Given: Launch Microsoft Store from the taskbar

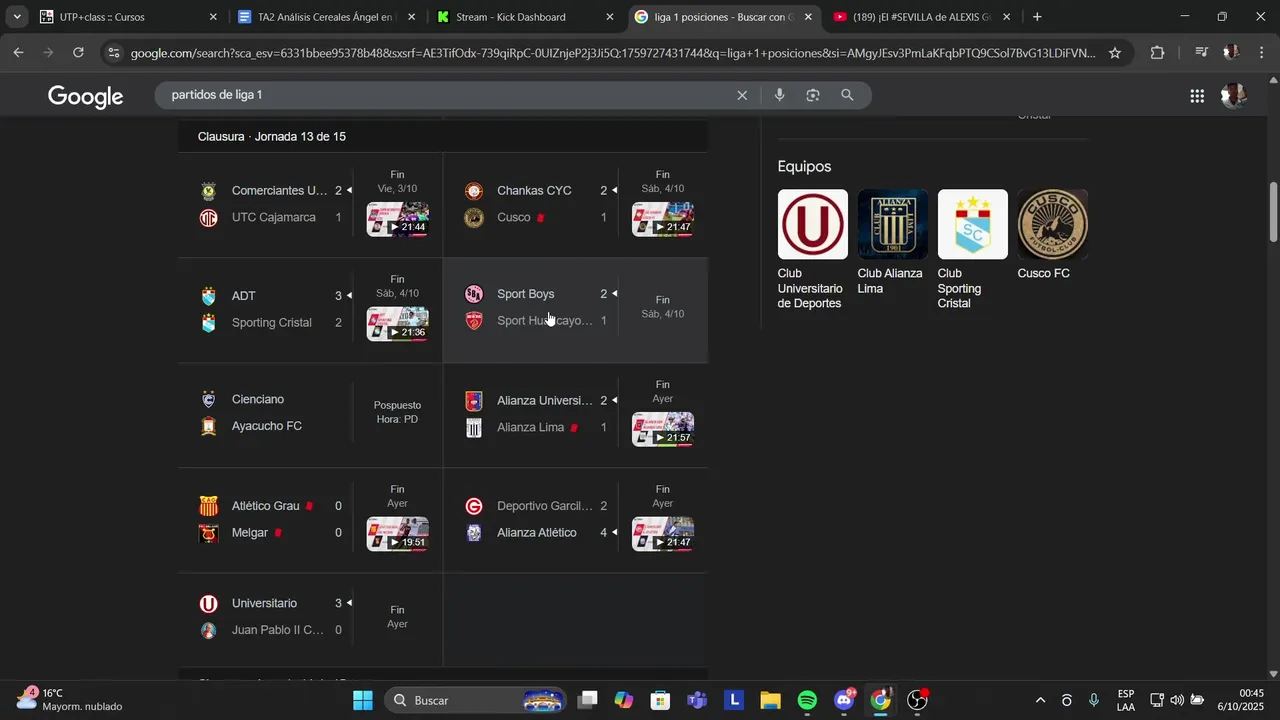Looking at the screenshot, I should 660,700.
